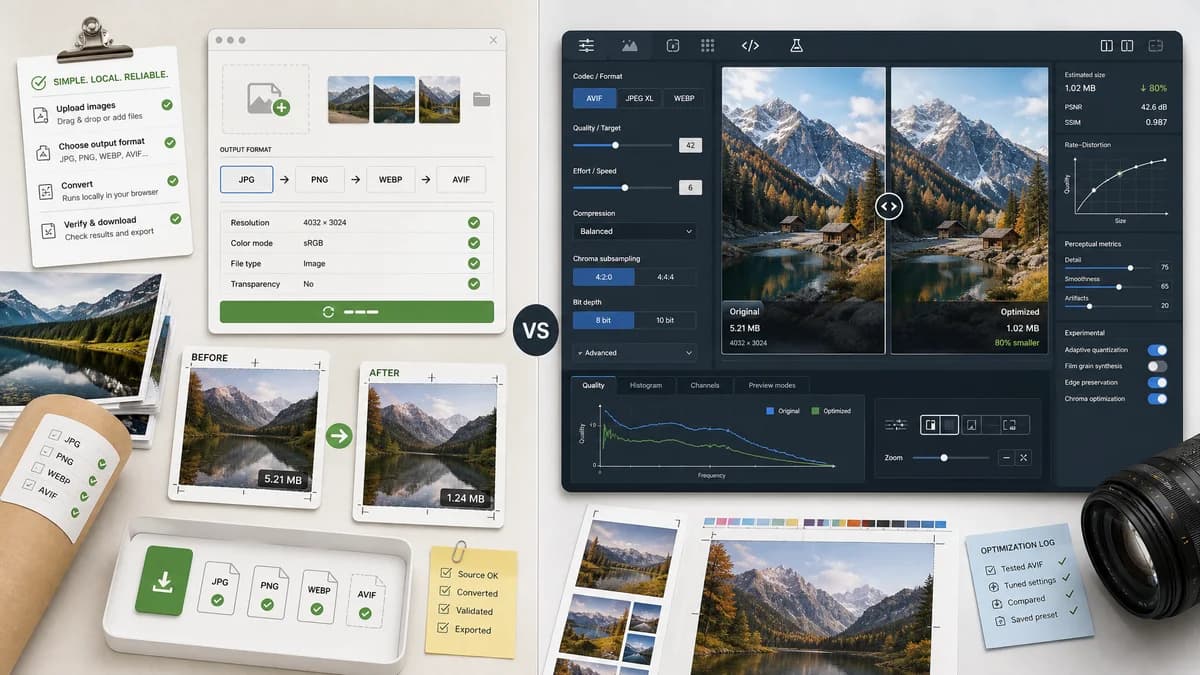Open the experimental flask icon
Screen dimensions: 1200x675
[797, 45]
